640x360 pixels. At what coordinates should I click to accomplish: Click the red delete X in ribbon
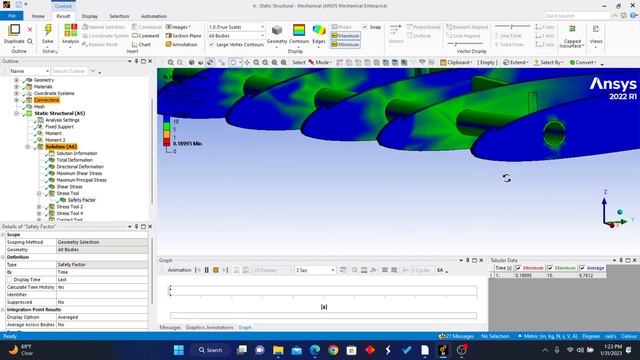pyautogui.click(x=30, y=29)
